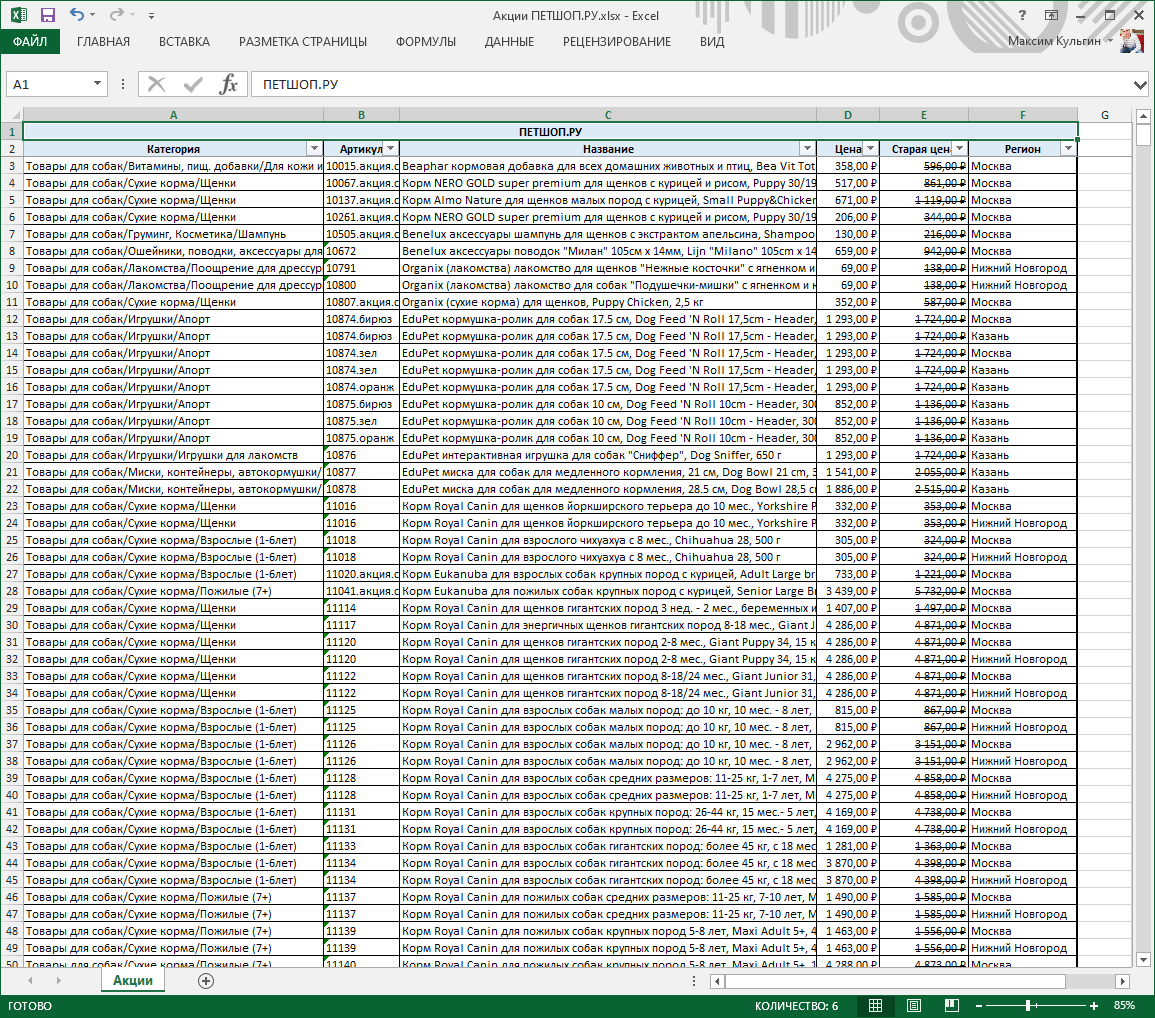This screenshot has height=1018, width=1155.
Task: Click the Name Box showing A1
Action: pyautogui.click(x=49, y=85)
